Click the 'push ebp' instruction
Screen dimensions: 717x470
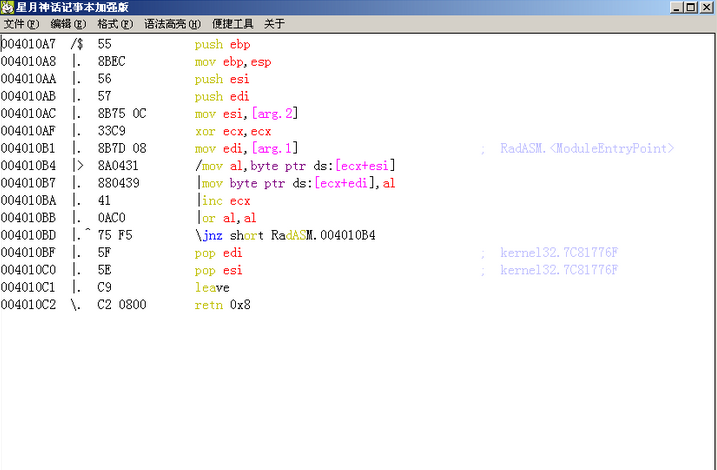coord(222,44)
